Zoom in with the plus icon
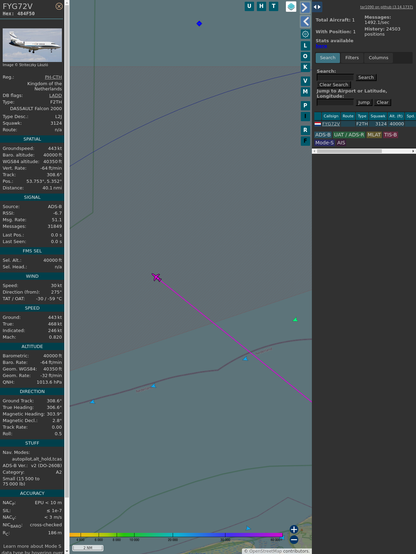Viewport: 416px width, 554px height. pos(294,529)
